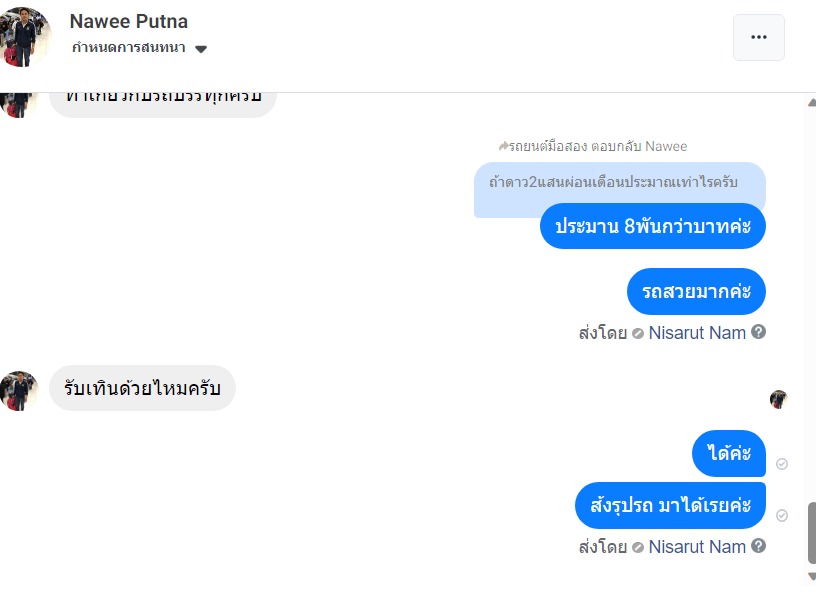Click the badge icon before first Nisarut Nam

(x=638, y=333)
